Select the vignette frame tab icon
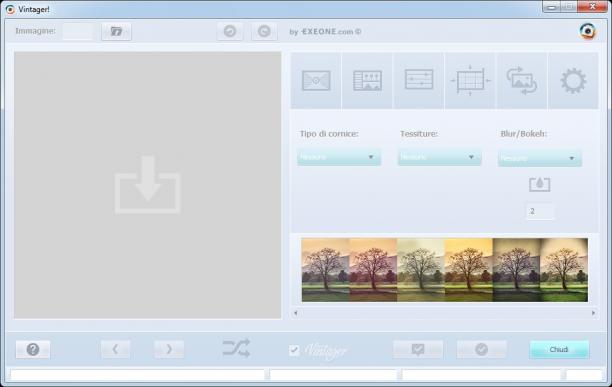612x387 pixels. point(316,81)
